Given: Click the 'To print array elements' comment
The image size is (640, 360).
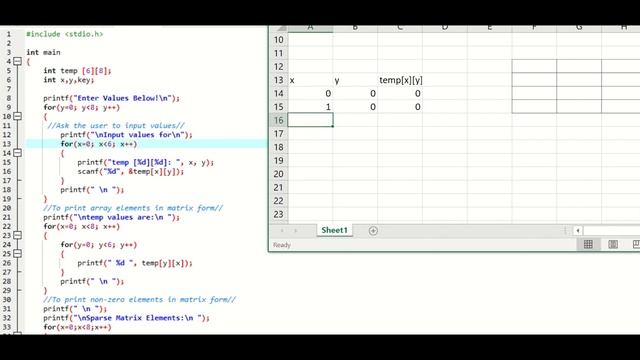Looking at the screenshot, I should click(133, 208).
